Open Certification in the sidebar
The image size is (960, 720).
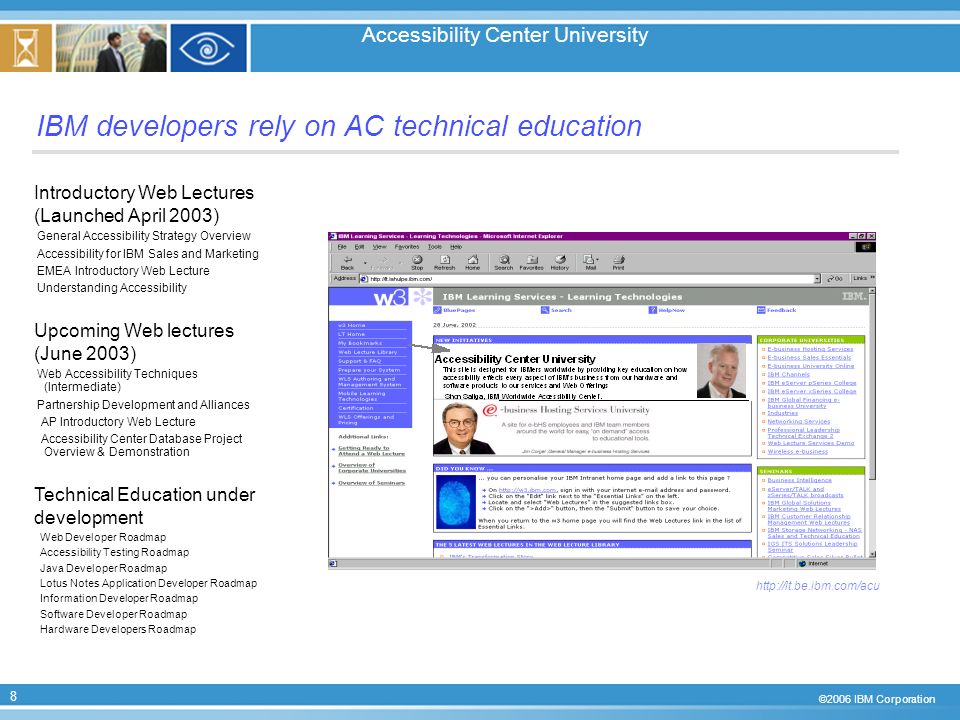point(356,408)
